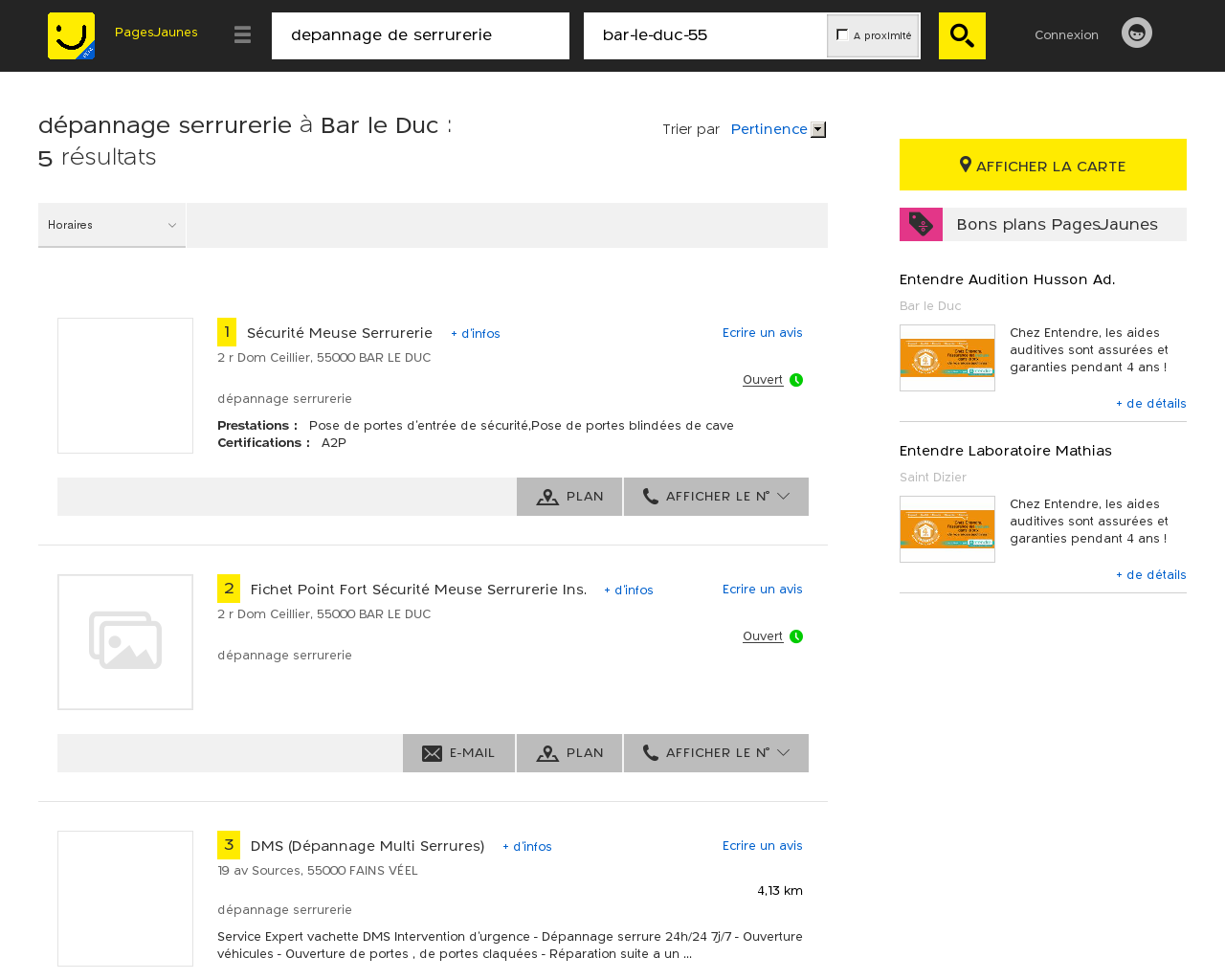Screen dimensions: 1225x980
Task: Click Ouvert status for Sécurité Meuse Serrurerie
Action: (763, 380)
